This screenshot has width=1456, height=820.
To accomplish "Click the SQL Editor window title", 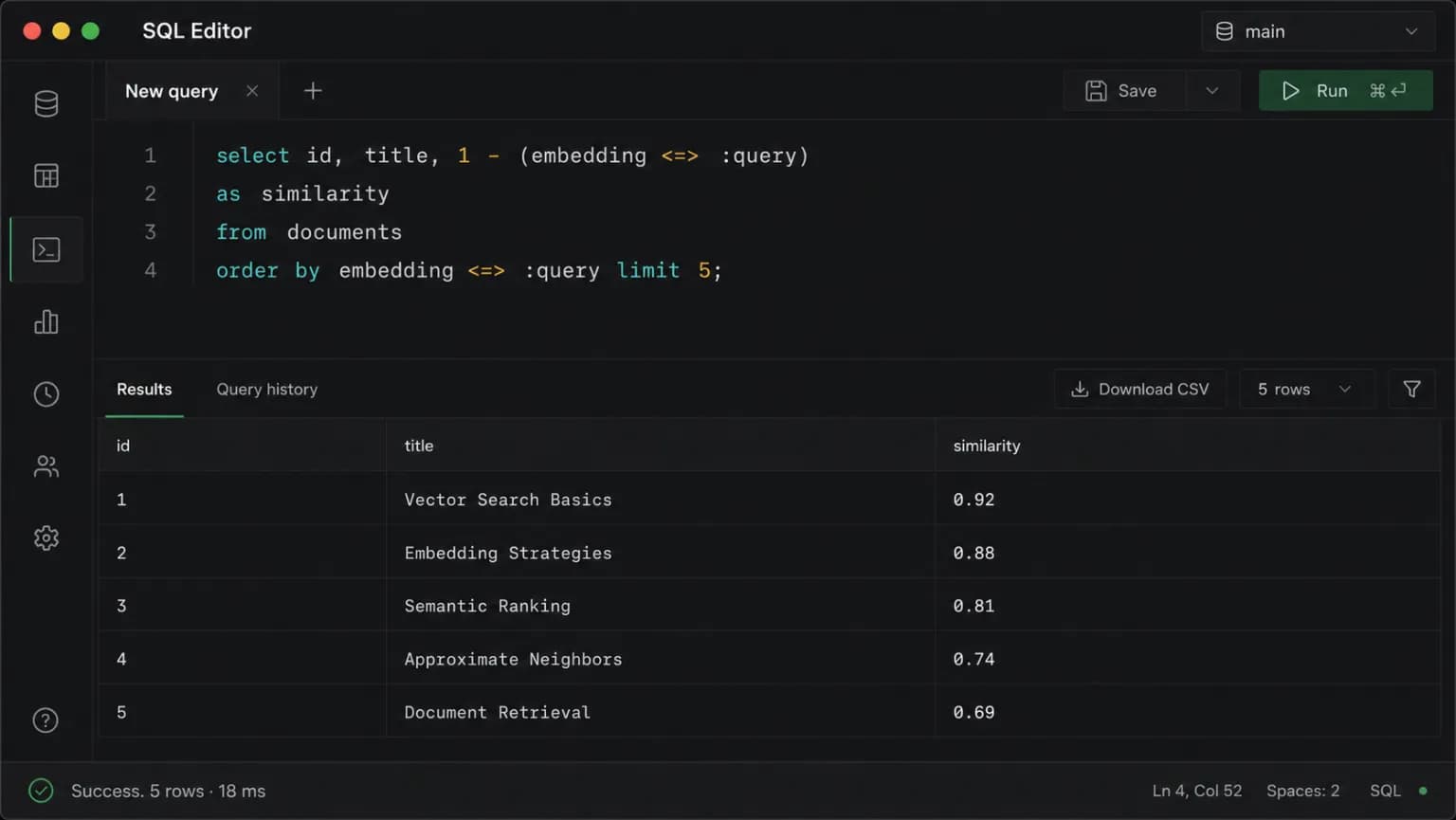I will [196, 31].
